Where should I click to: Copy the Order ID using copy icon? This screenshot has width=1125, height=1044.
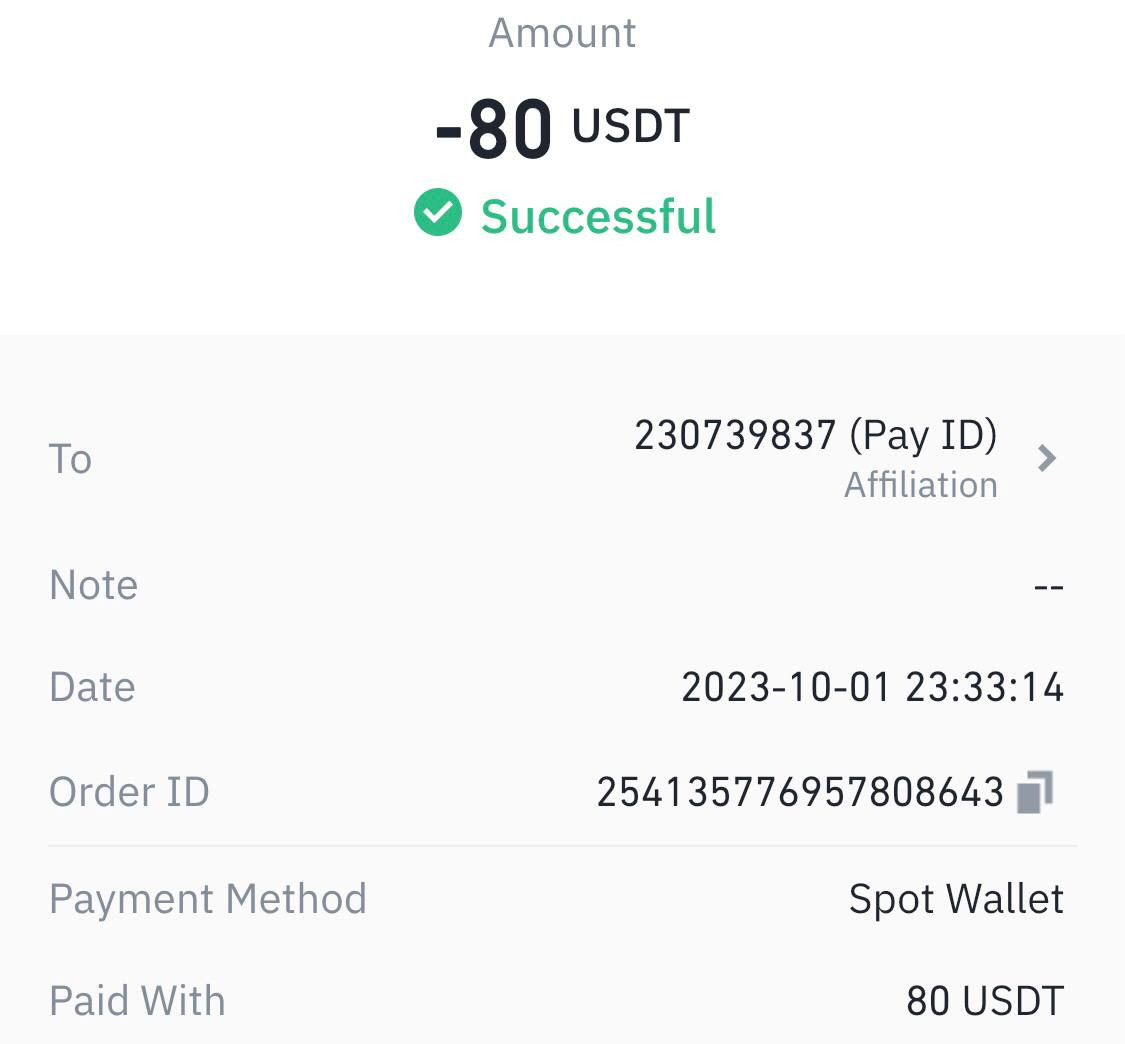(x=1035, y=792)
